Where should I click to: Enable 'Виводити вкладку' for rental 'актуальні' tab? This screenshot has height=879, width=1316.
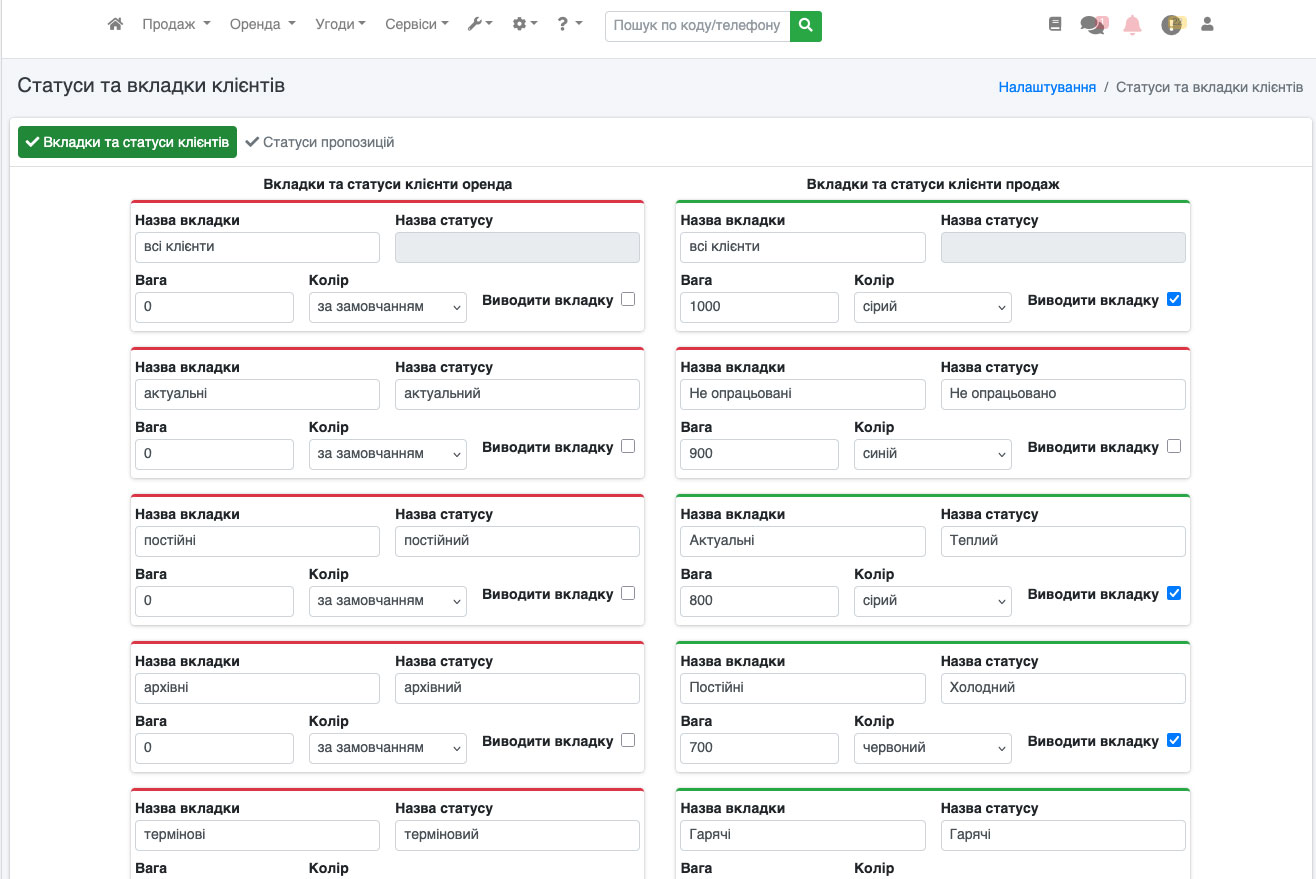[628, 447]
